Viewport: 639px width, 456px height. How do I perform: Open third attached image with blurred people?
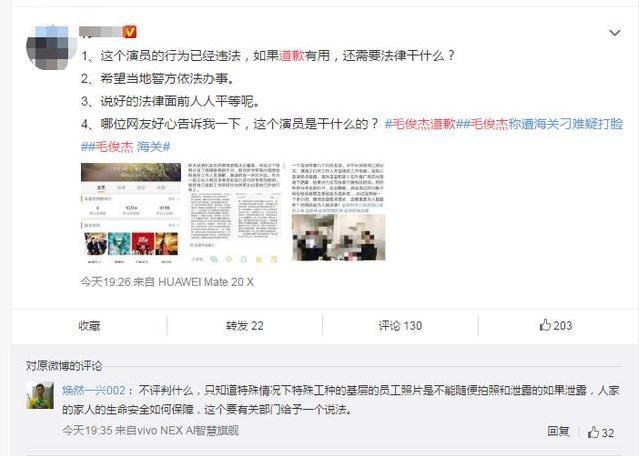(338, 211)
